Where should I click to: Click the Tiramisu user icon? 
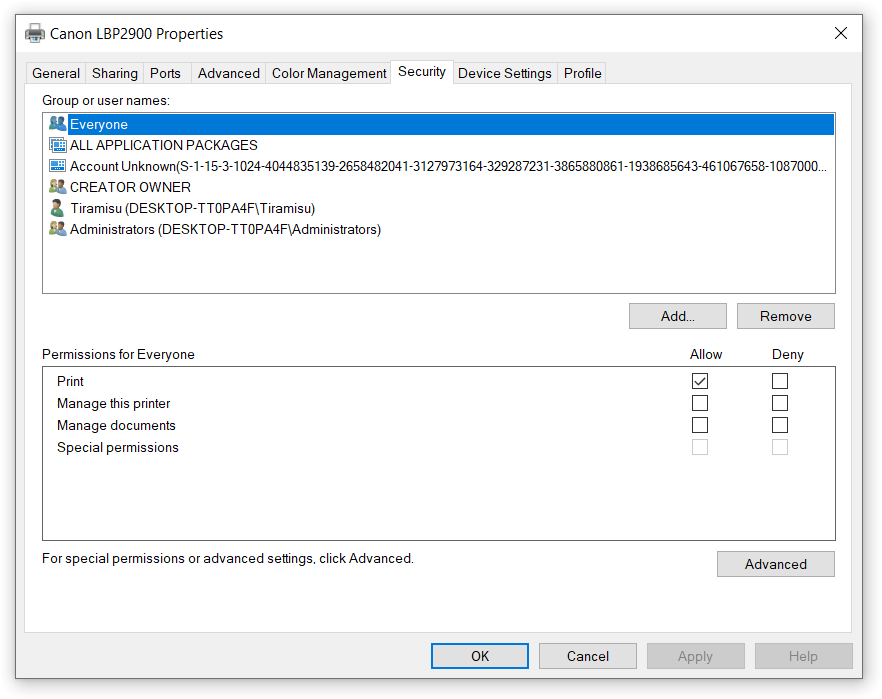tap(58, 208)
